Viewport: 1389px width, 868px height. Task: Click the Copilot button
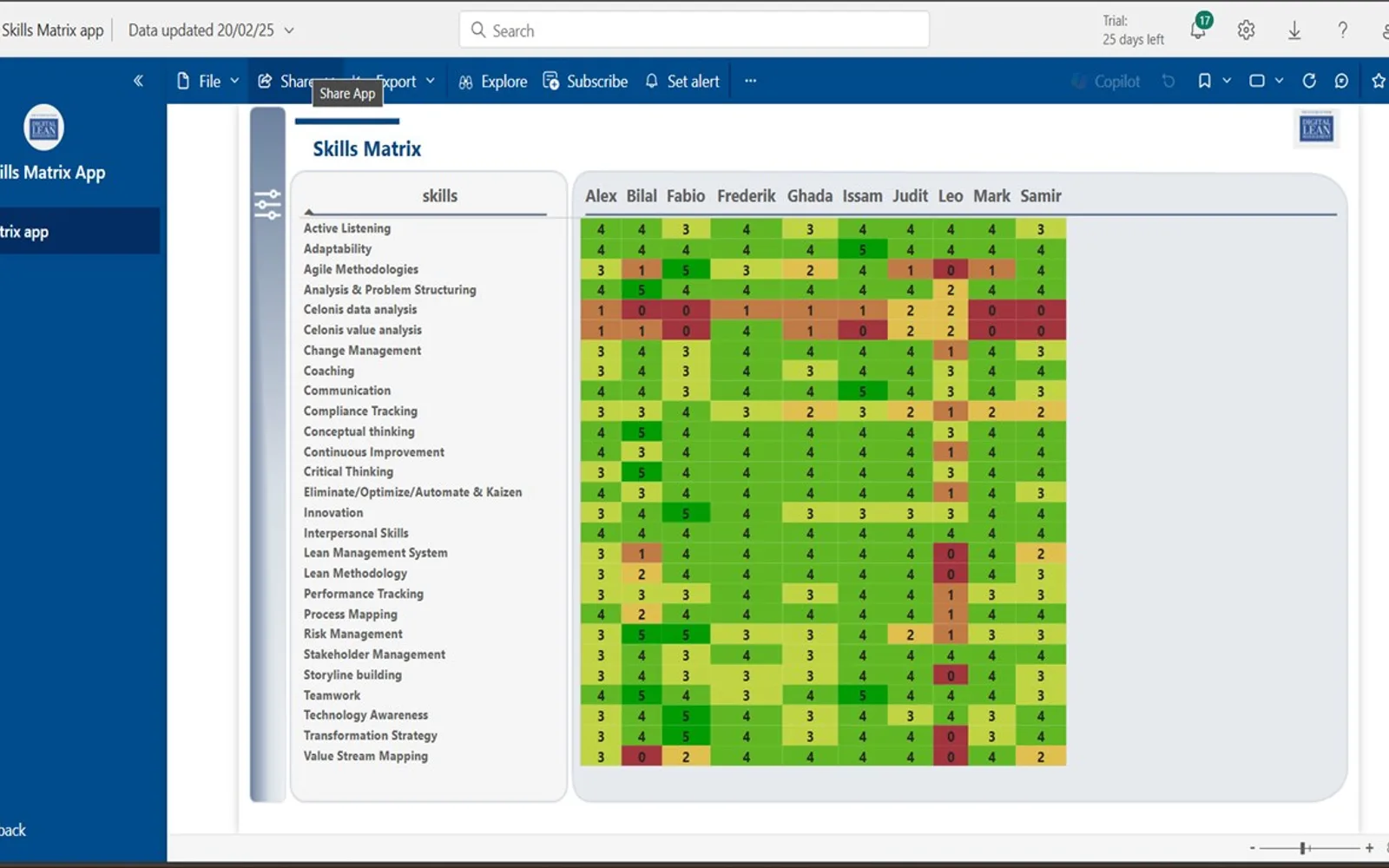1106,81
